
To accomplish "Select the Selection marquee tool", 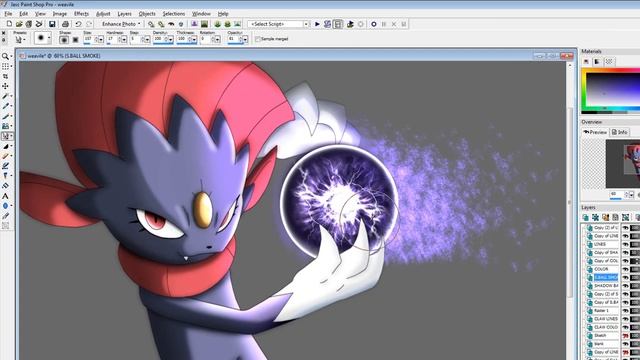I will click(x=5, y=66).
